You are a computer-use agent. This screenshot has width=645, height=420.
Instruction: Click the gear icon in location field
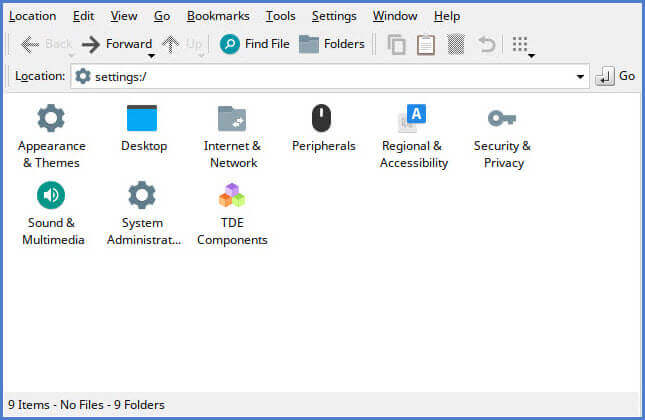pos(83,76)
